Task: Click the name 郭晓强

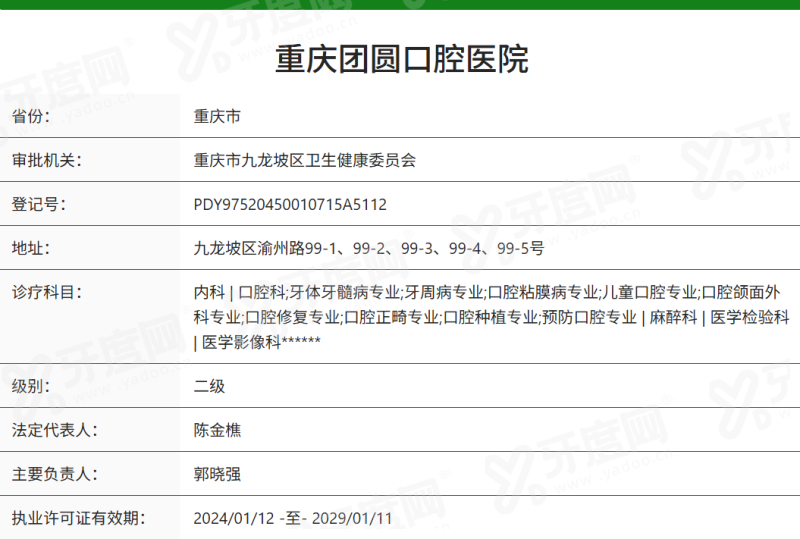Action: click(217, 474)
